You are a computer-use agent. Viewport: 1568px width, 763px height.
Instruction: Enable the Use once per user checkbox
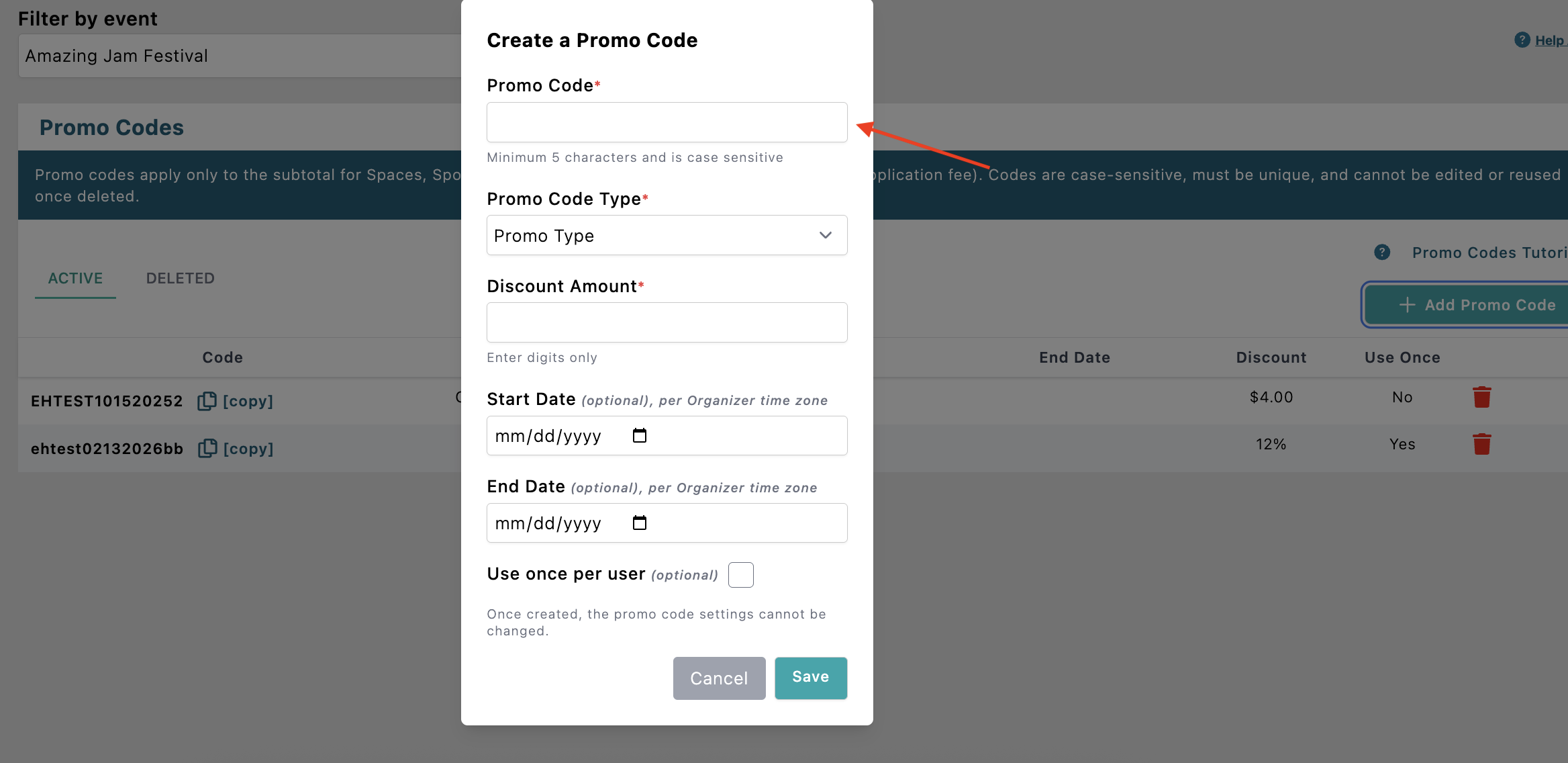click(740, 575)
